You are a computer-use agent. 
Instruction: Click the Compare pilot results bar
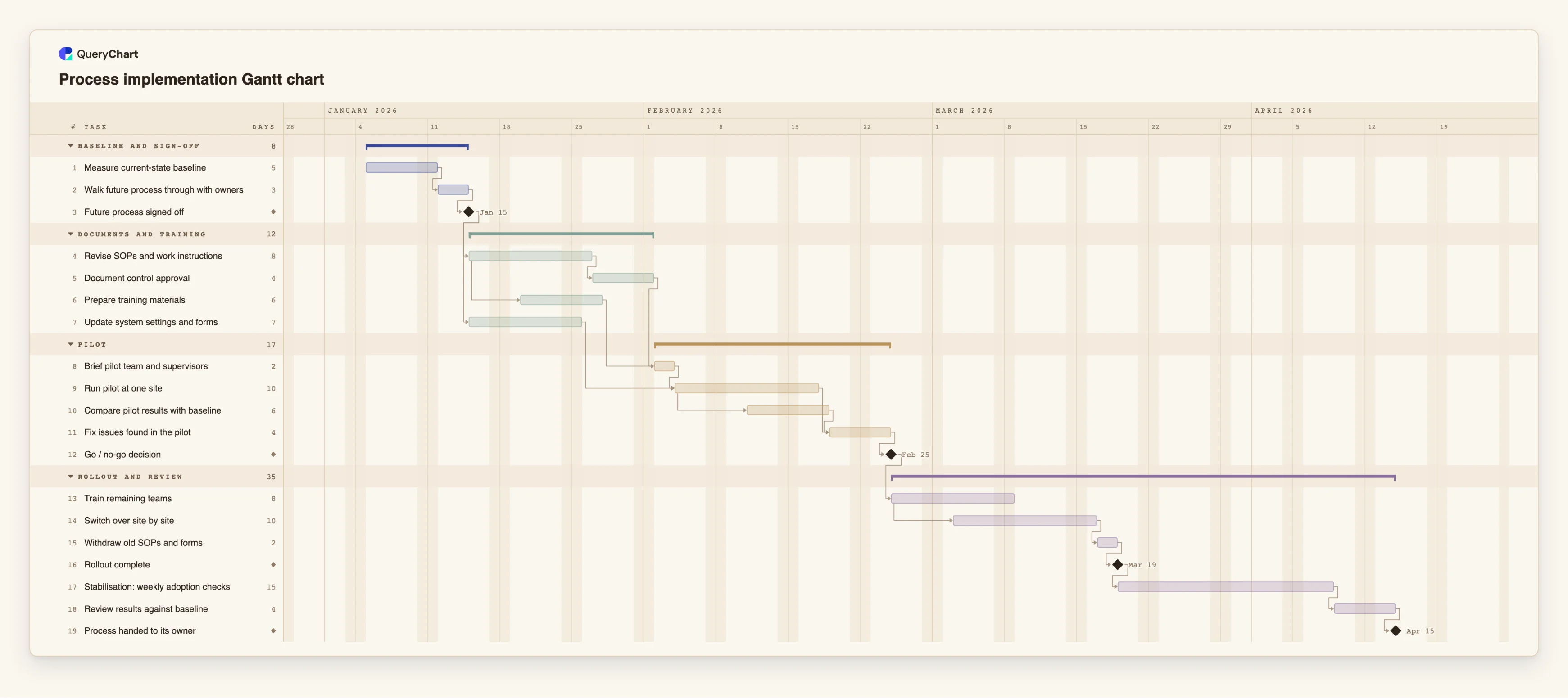tap(788, 410)
